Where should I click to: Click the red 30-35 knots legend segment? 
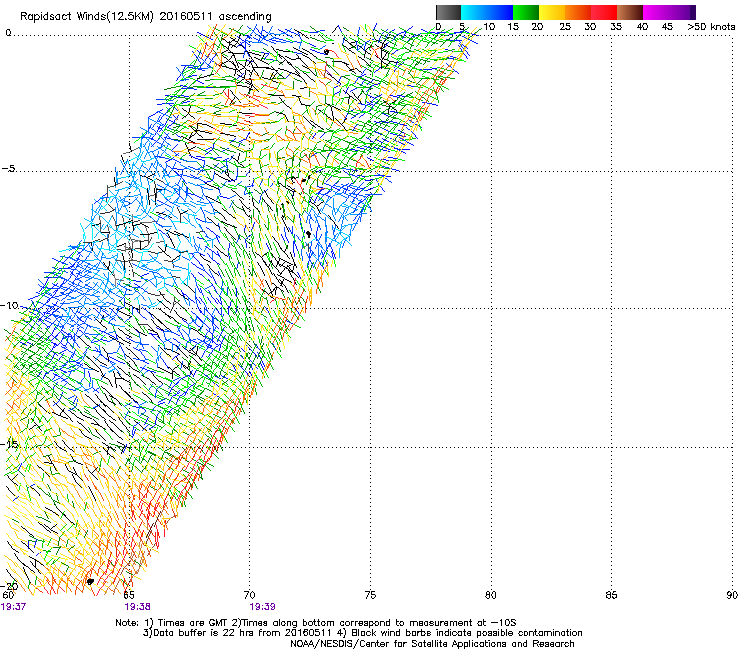604,12
